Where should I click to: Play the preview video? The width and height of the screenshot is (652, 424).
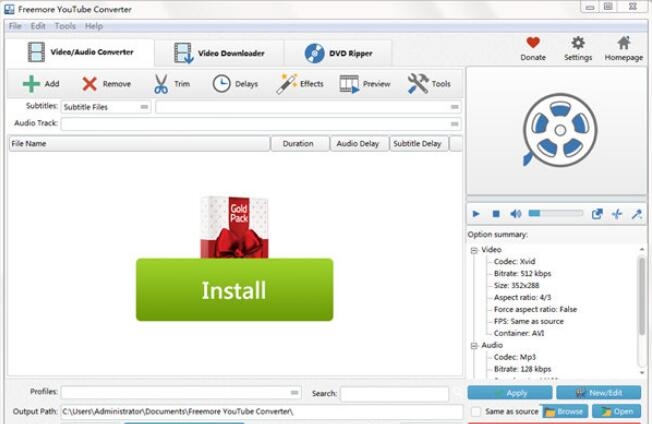pos(476,214)
